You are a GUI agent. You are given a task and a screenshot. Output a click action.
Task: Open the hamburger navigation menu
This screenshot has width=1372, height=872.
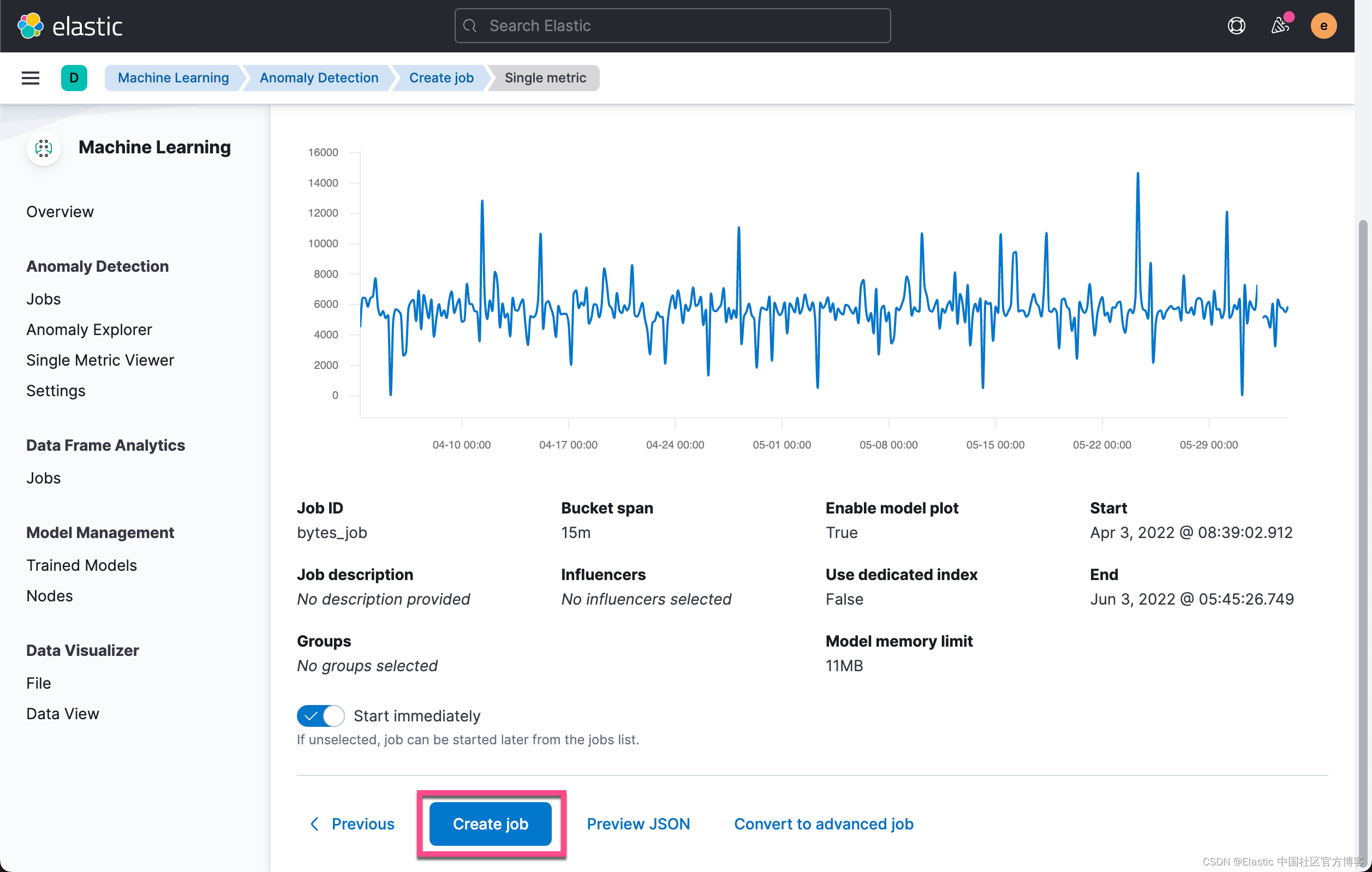click(x=31, y=78)
